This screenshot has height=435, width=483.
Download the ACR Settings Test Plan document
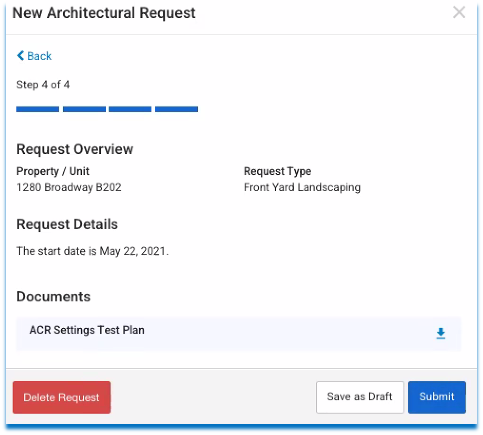[441, 333]
